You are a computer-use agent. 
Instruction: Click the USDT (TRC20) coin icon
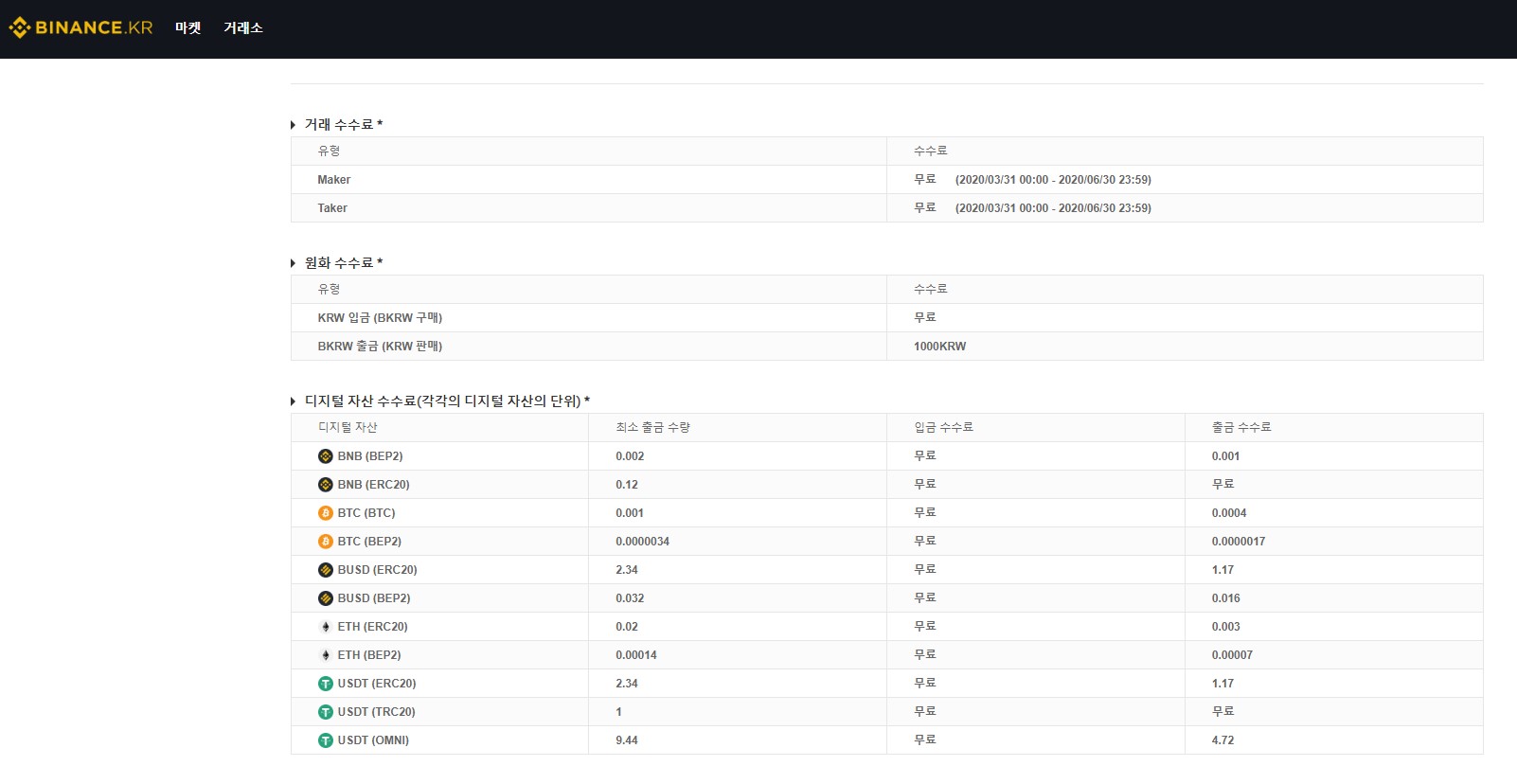point(326,712)
